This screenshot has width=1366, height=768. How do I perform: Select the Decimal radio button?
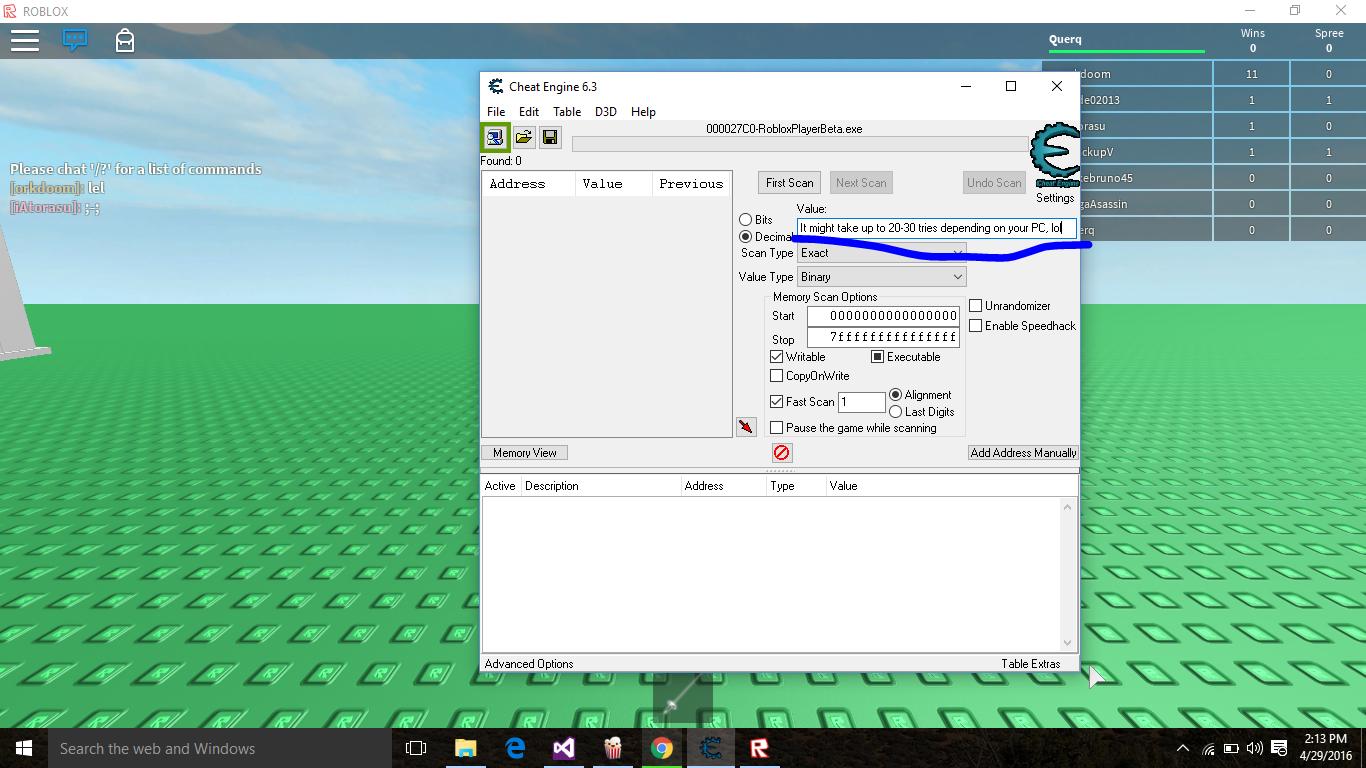pos(746,237)
